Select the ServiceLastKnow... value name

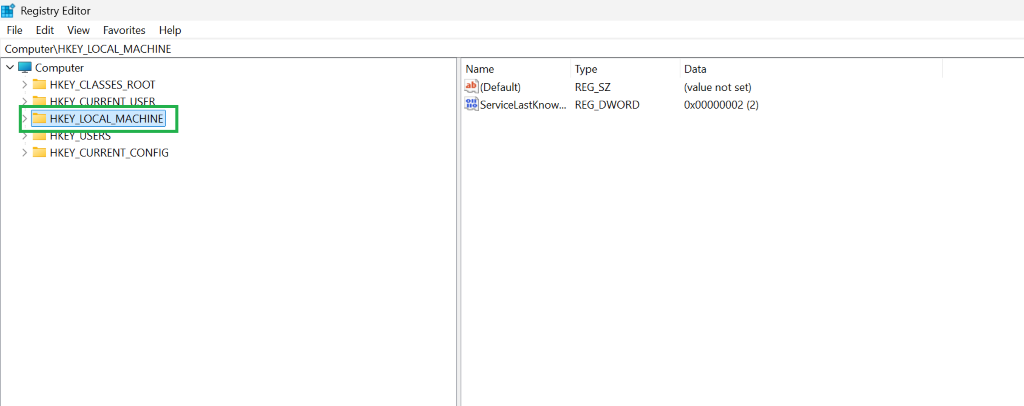pyautogui.click(x=524, y=104)
